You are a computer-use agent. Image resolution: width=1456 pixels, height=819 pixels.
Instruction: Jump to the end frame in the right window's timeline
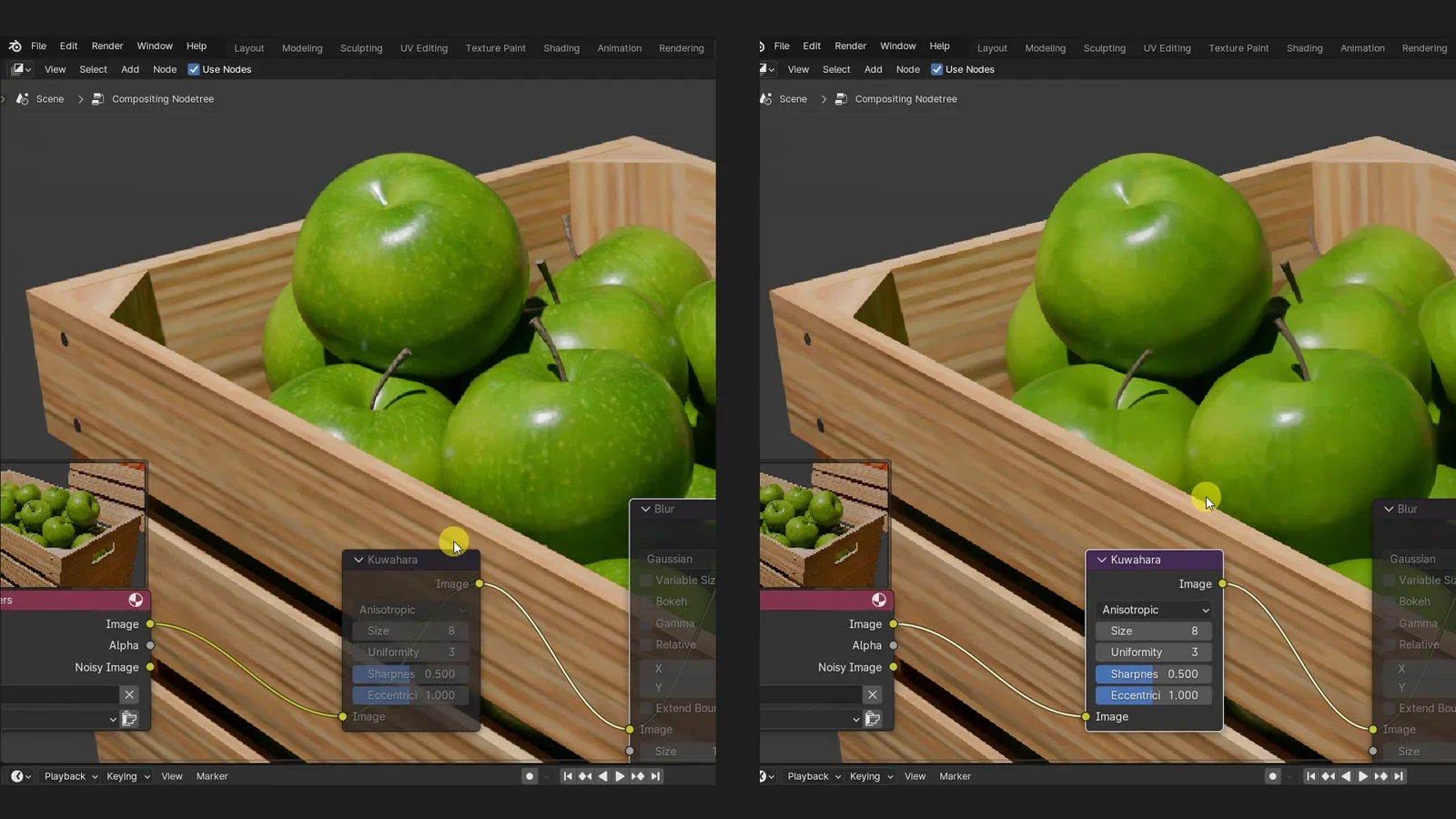click(1399, 776)
